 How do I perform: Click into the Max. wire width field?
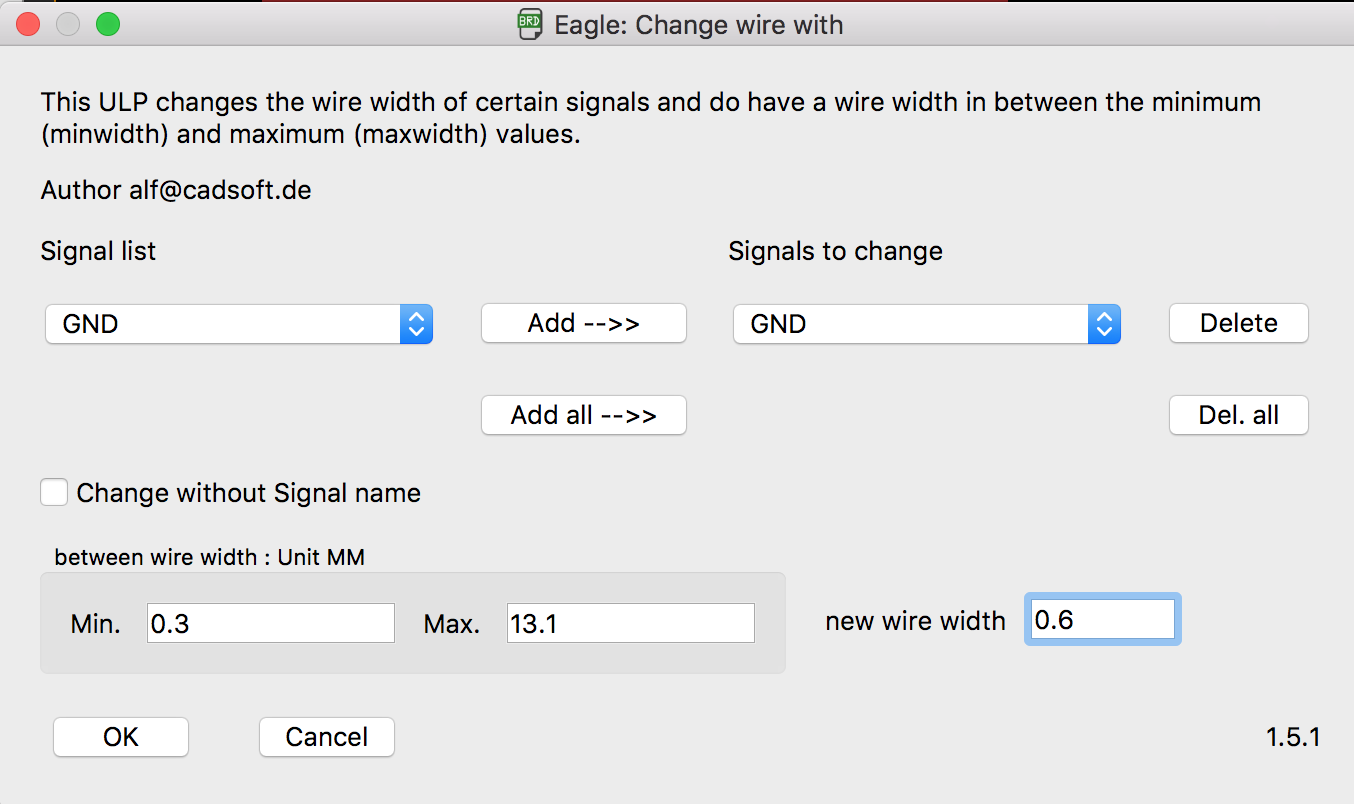(x=630, y=623)
